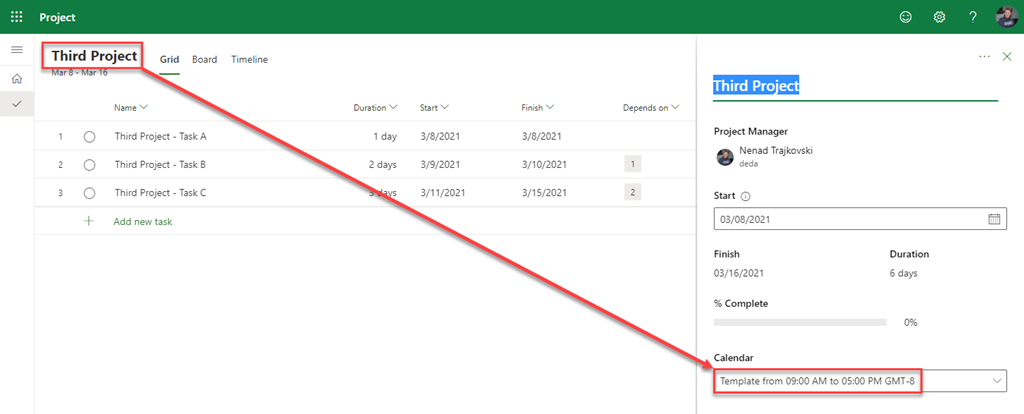Open the app launcher waffle icon
The height and width of the screenshot is (414, 1024).
click(x=17, y=17)
